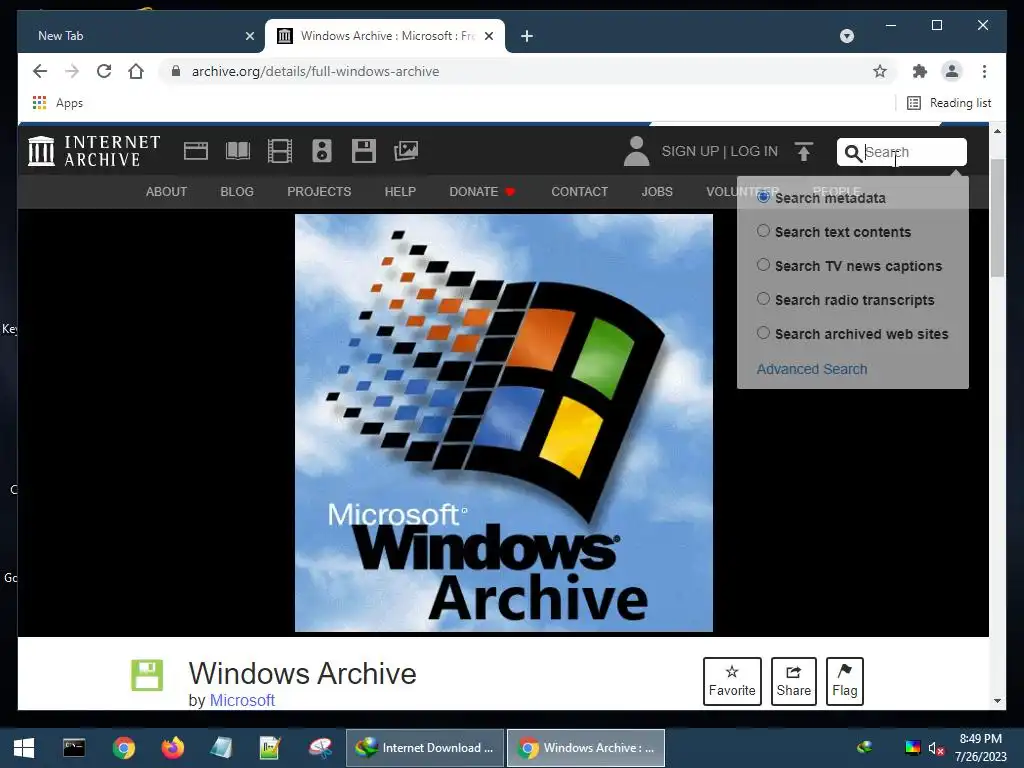The width and height of the screenshot is (1024, 768).
Task: Select the Windows Archive browser tab
Action: pyautogui.click(x=385, y=36)
